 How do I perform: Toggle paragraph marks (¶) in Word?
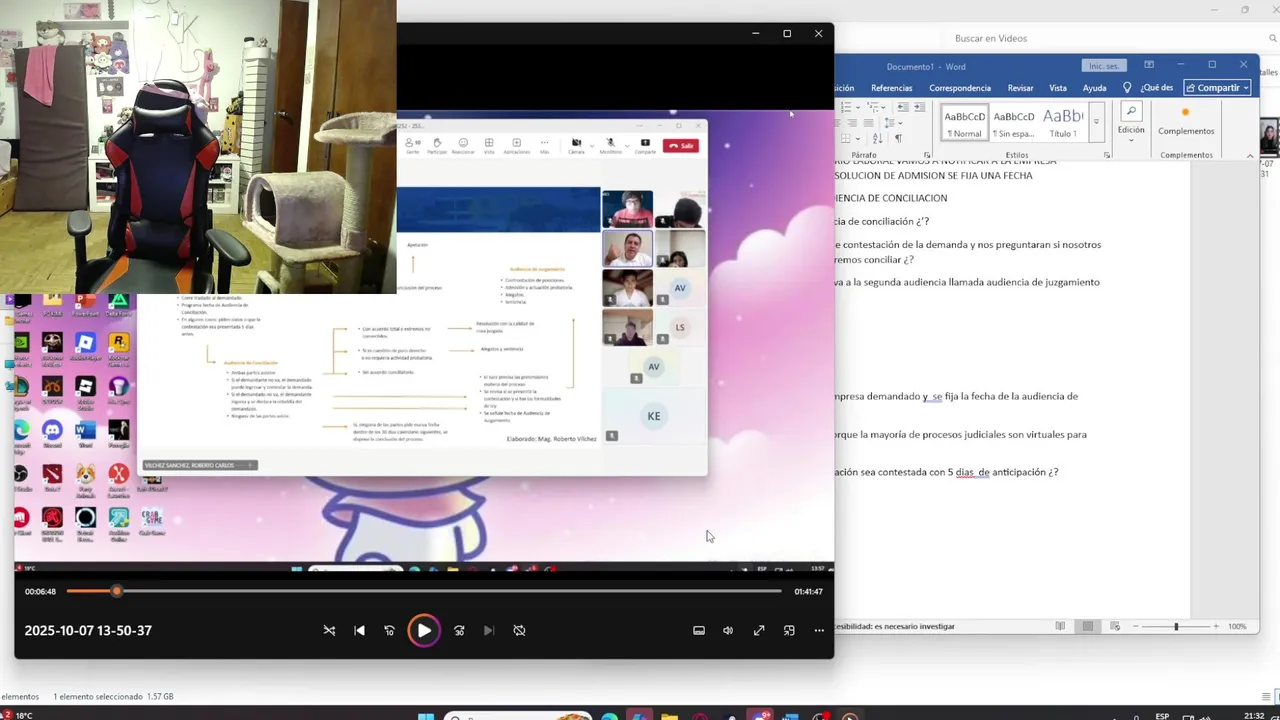(x=898, y=139)
